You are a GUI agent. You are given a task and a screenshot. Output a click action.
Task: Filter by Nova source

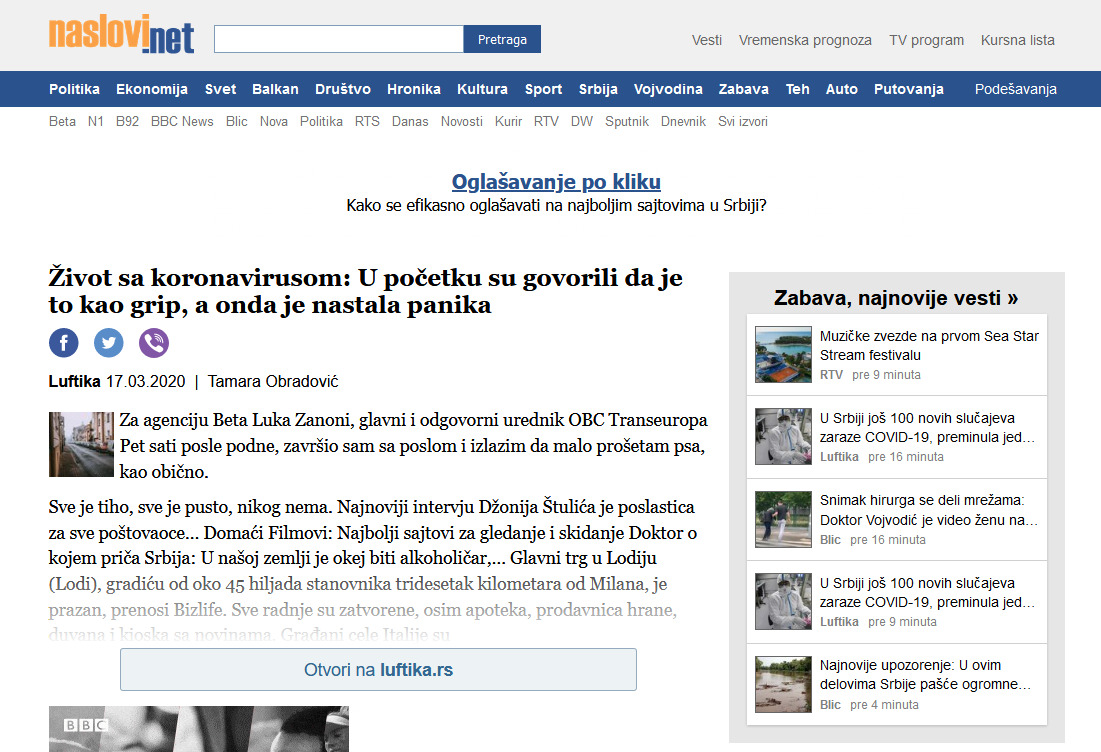click(x=274, y=121)
